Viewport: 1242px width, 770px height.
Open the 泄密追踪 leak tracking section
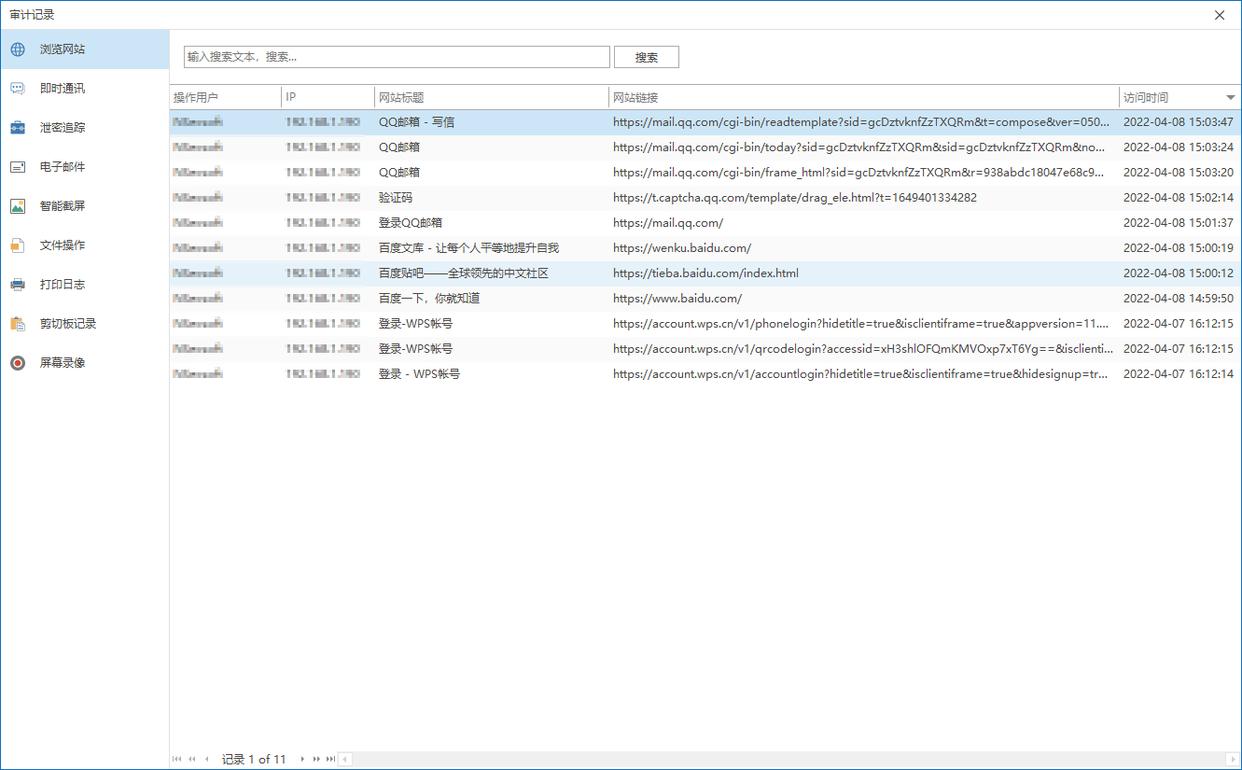point(62,127)
